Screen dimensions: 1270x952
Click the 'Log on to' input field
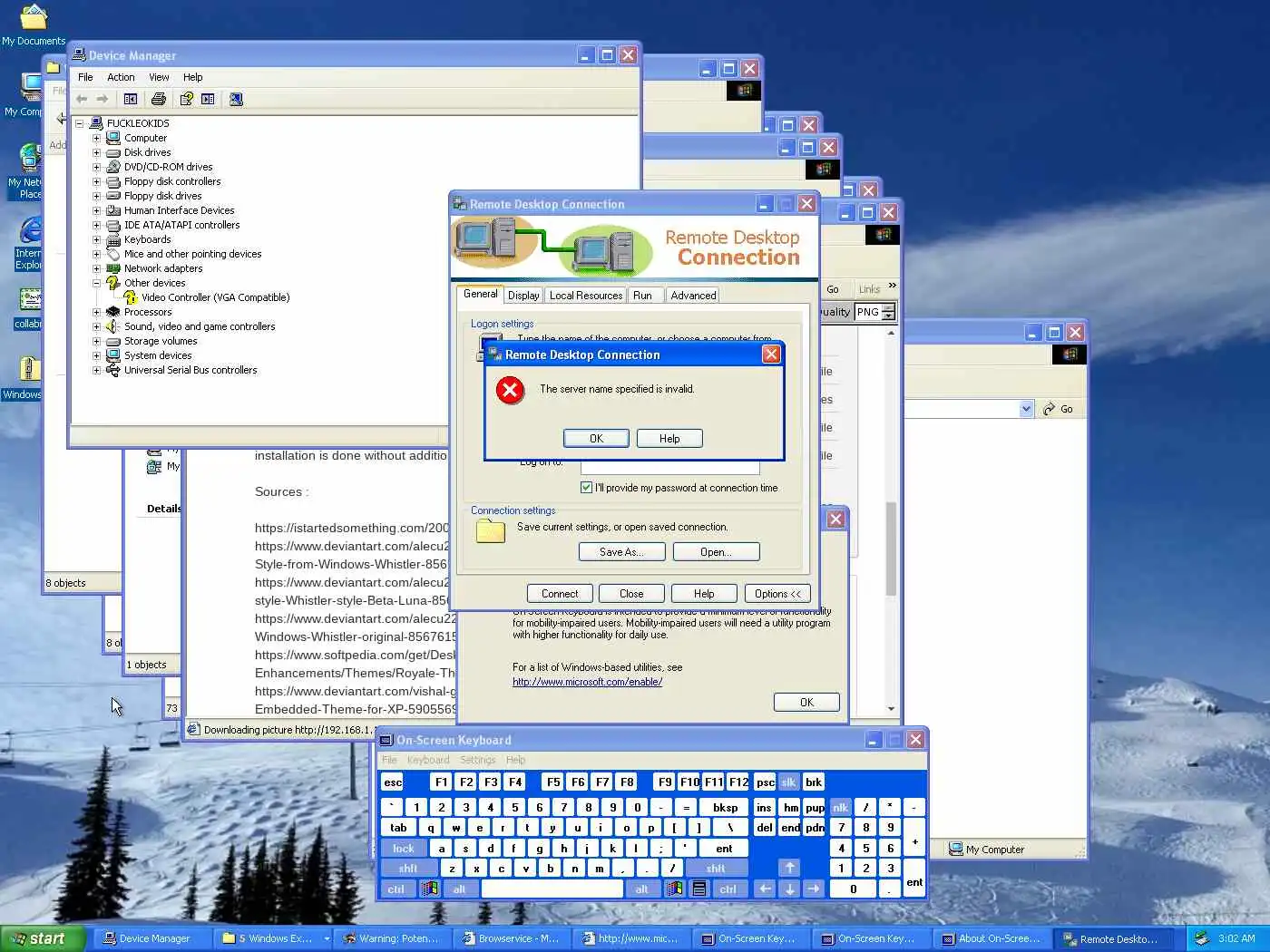click(x=669, y=467)
